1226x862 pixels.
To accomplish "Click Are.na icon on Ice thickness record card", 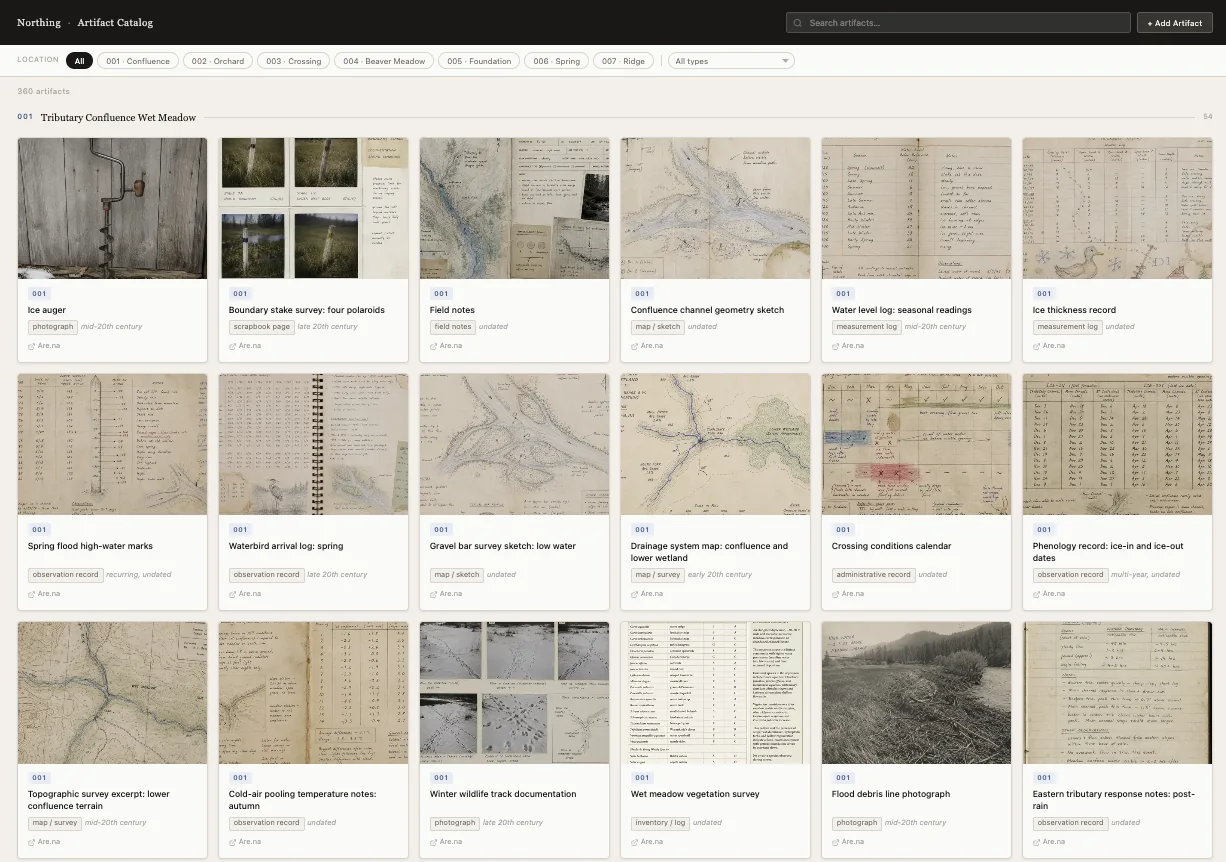I will (x=1036, y=346).
